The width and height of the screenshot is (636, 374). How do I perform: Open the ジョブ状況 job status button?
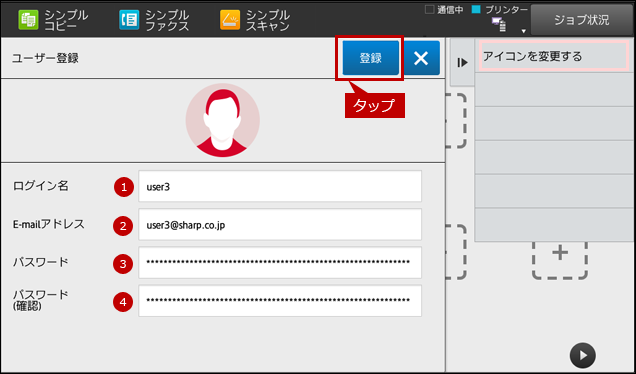click(582, 20)
